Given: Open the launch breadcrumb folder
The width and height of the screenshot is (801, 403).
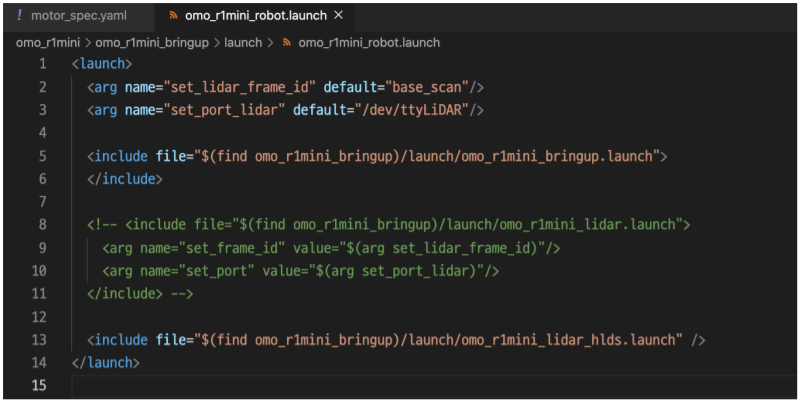Looking at the screenshot, I should (243, 42).
